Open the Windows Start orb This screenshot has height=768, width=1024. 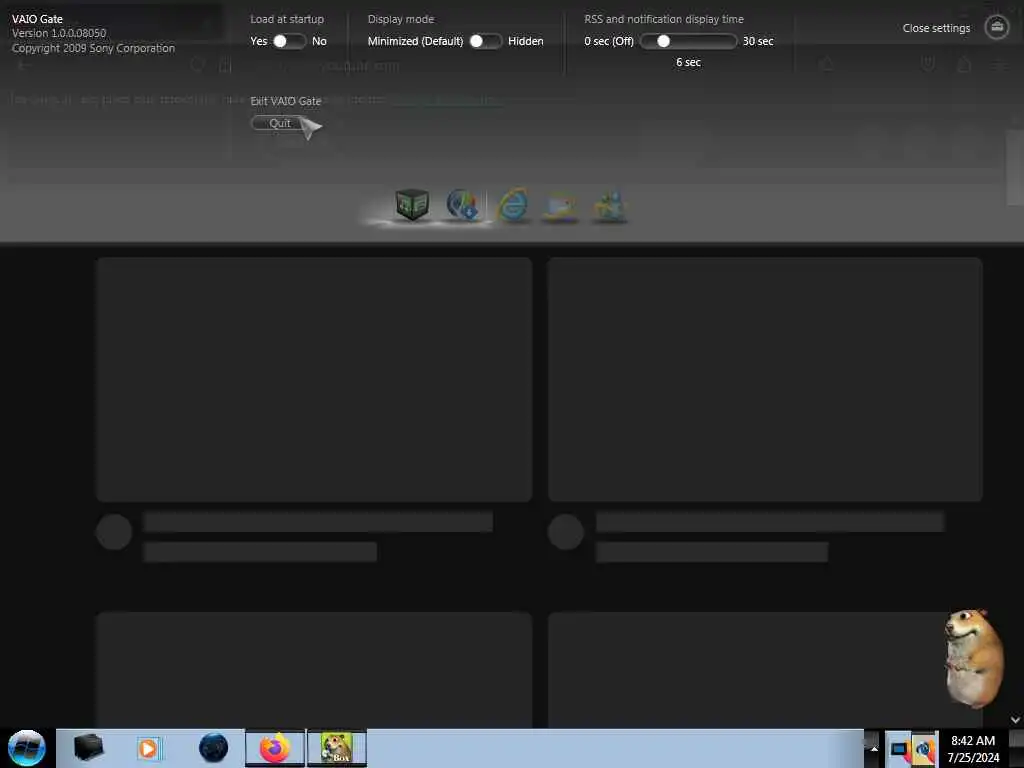coord(27,748)
